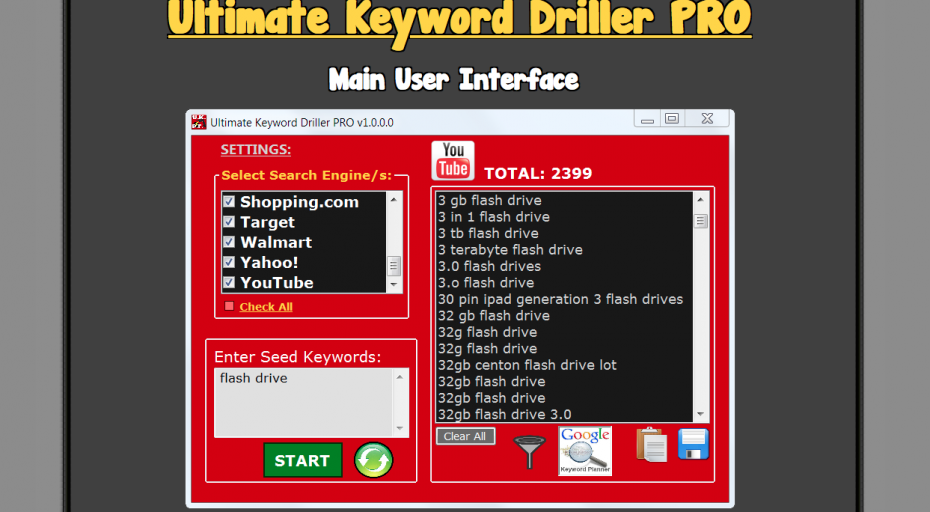Open Google Keyword Planner icon
The width and height of the screenshot is (930, 512).
[585, 450]
